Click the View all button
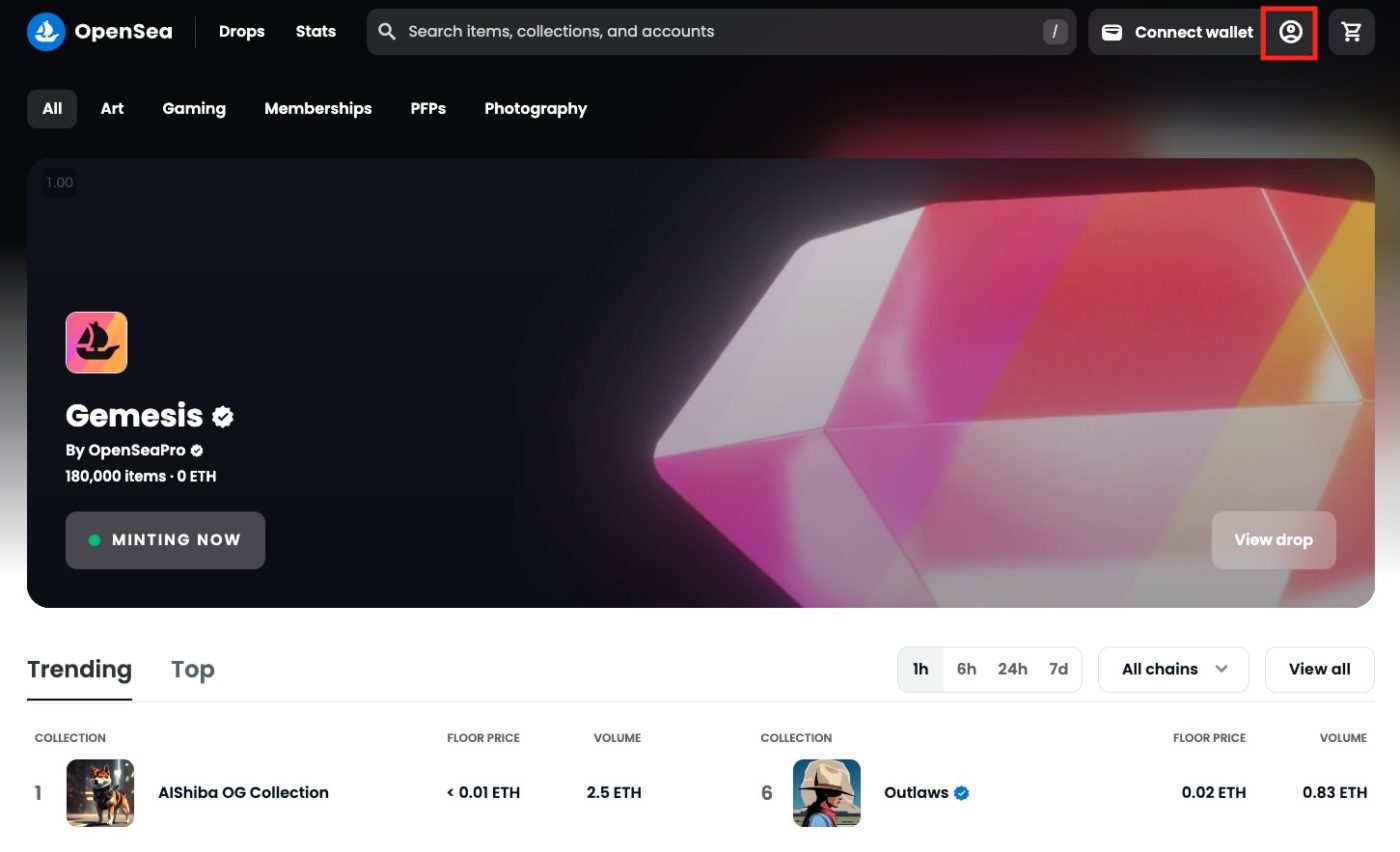Image resolution: width=1400 pixels, height=852 pixels. coord(1319,669)
